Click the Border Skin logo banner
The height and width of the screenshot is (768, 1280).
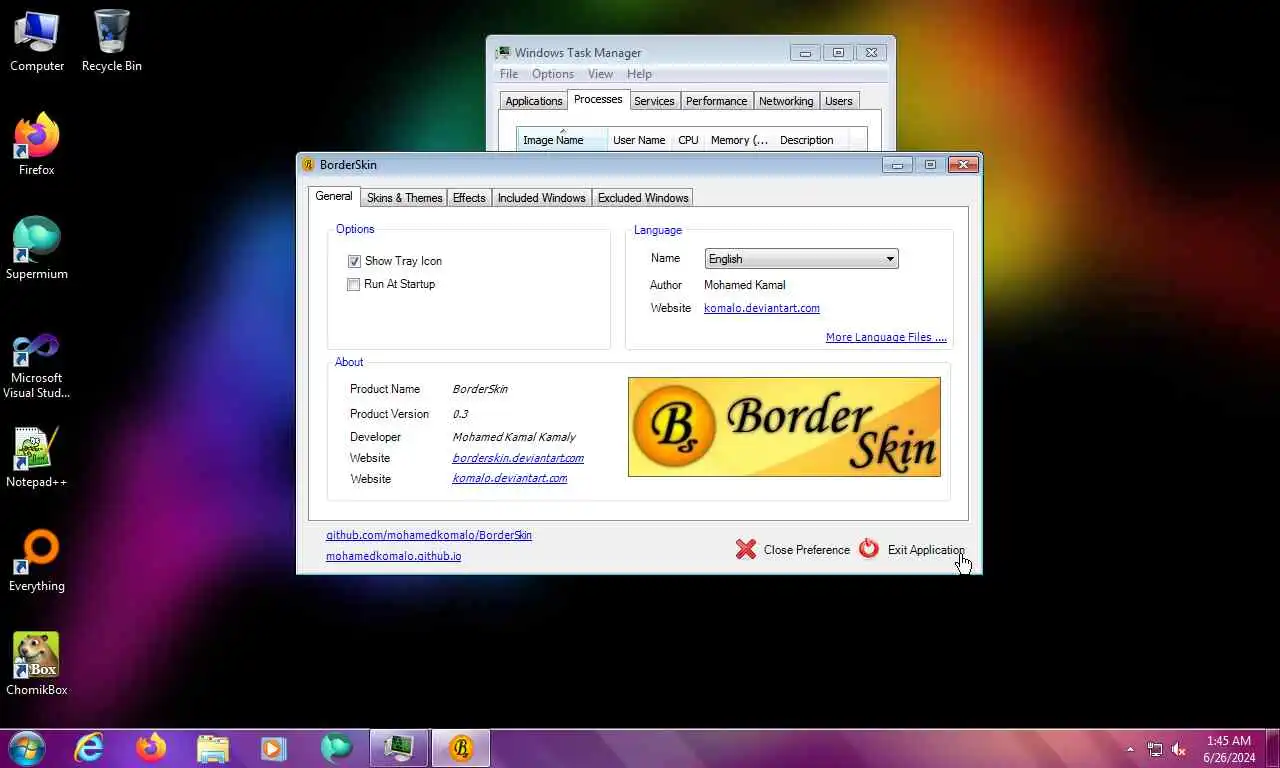click(x=784, y=427)
